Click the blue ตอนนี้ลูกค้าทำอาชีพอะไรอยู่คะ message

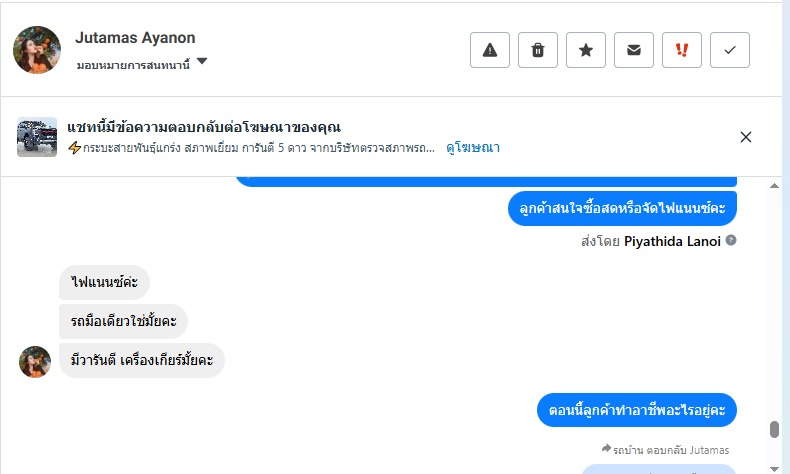[x=636, y=409]
